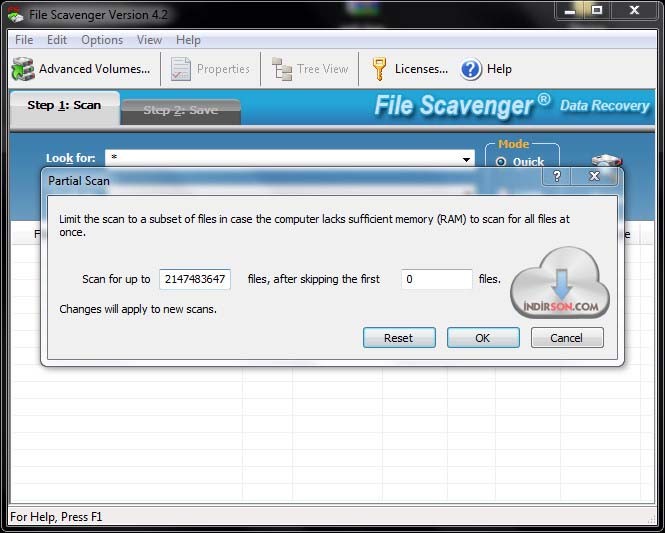Maximize the File Scavenger window
The image size is (665, 533).
tap(597, 11)
